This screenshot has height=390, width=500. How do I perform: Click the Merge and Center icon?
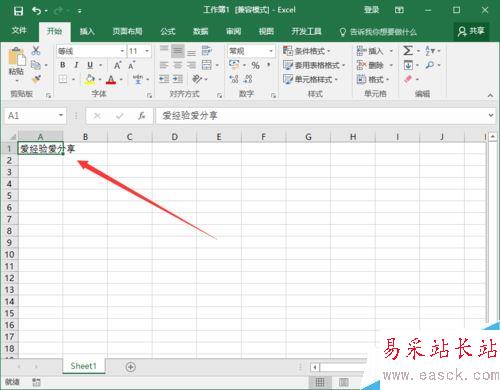pos(207,65)
